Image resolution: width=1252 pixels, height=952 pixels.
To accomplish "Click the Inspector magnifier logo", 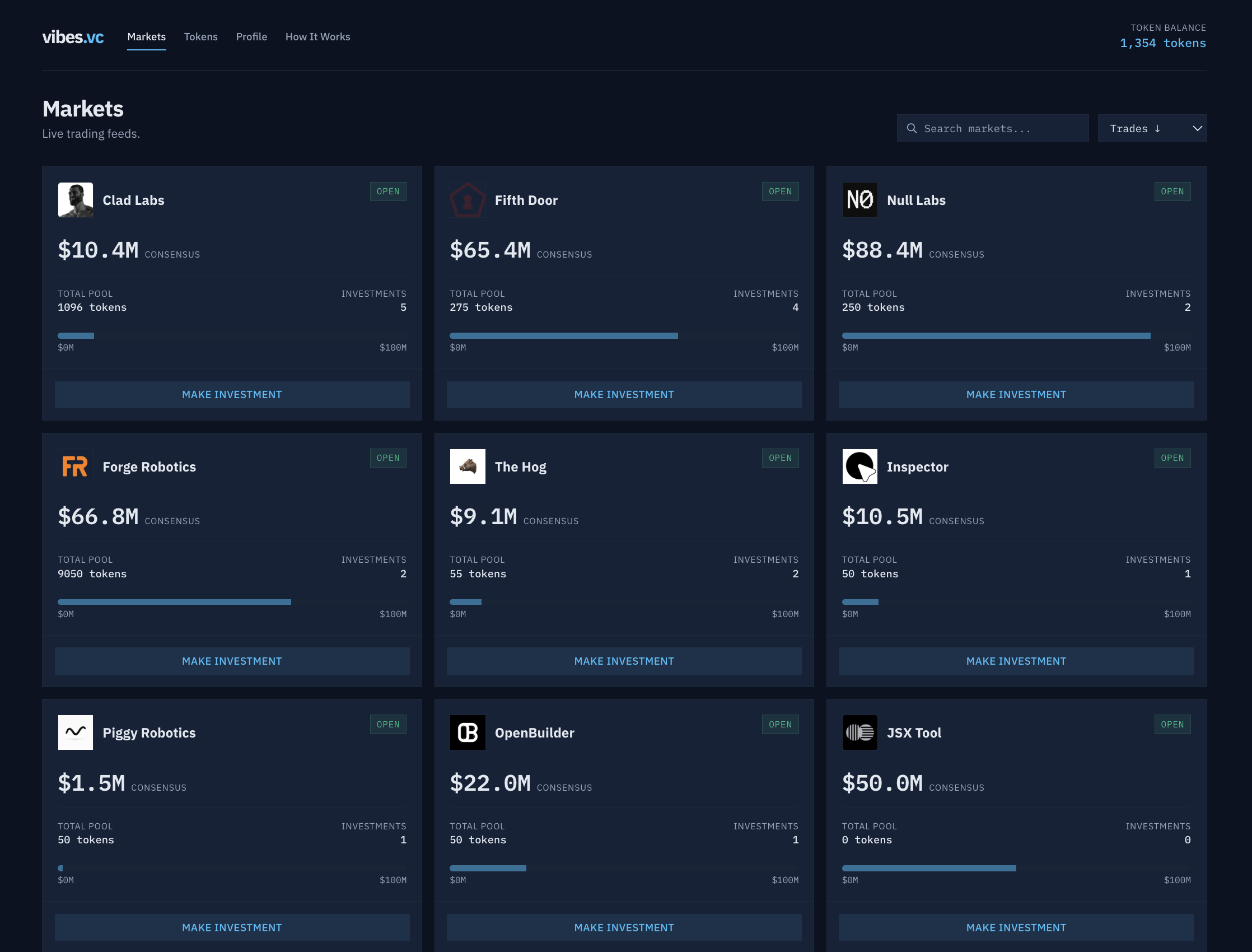I will point(860,466).
